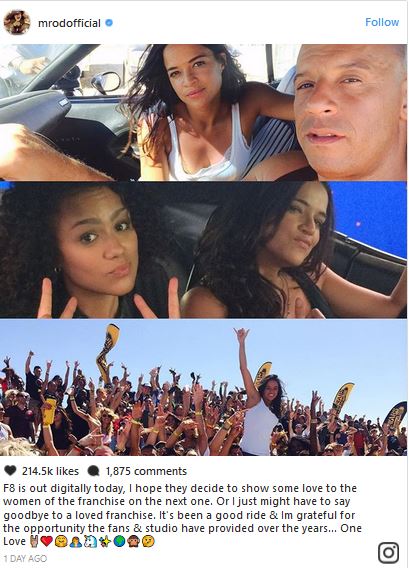Click the mrodofficial username link
409x568 pixels.
click(69, 23)
